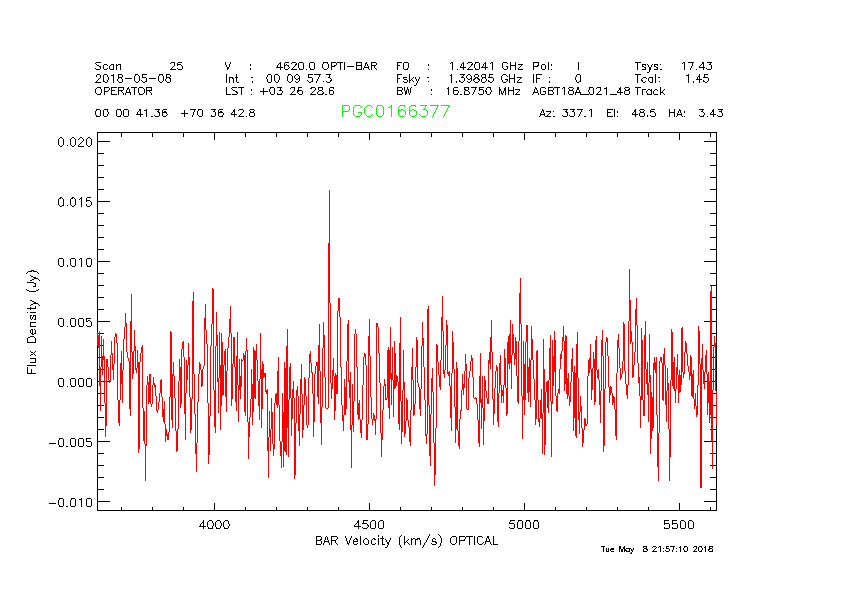Click the 4500 tick label on velocity axis
This screenshot has width=842, height=595.
point(369,524)
